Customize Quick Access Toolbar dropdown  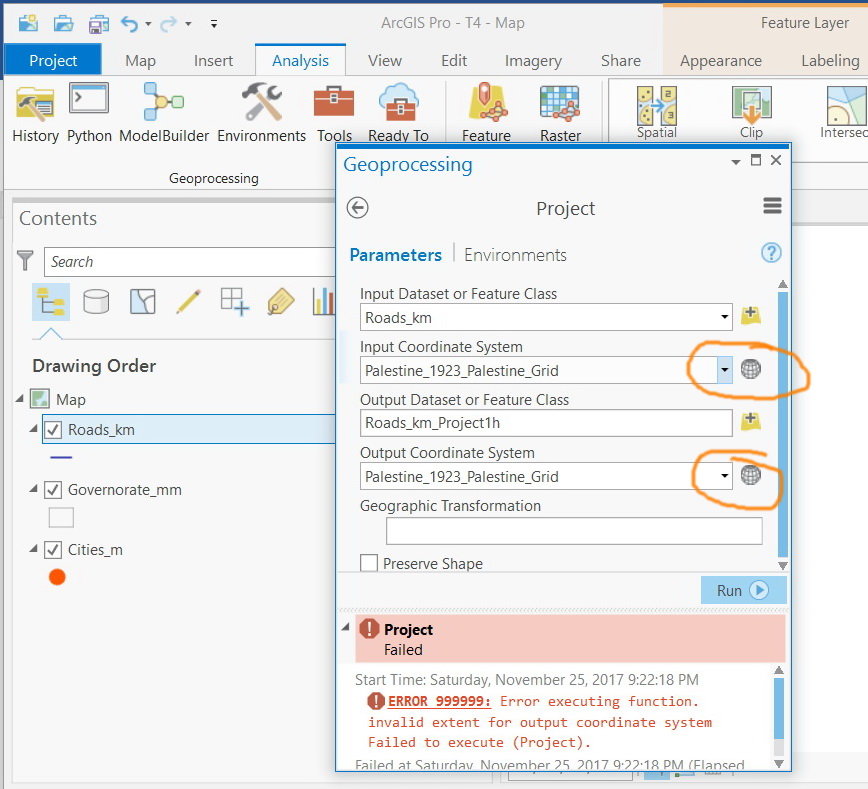click(x=214, y=23)
